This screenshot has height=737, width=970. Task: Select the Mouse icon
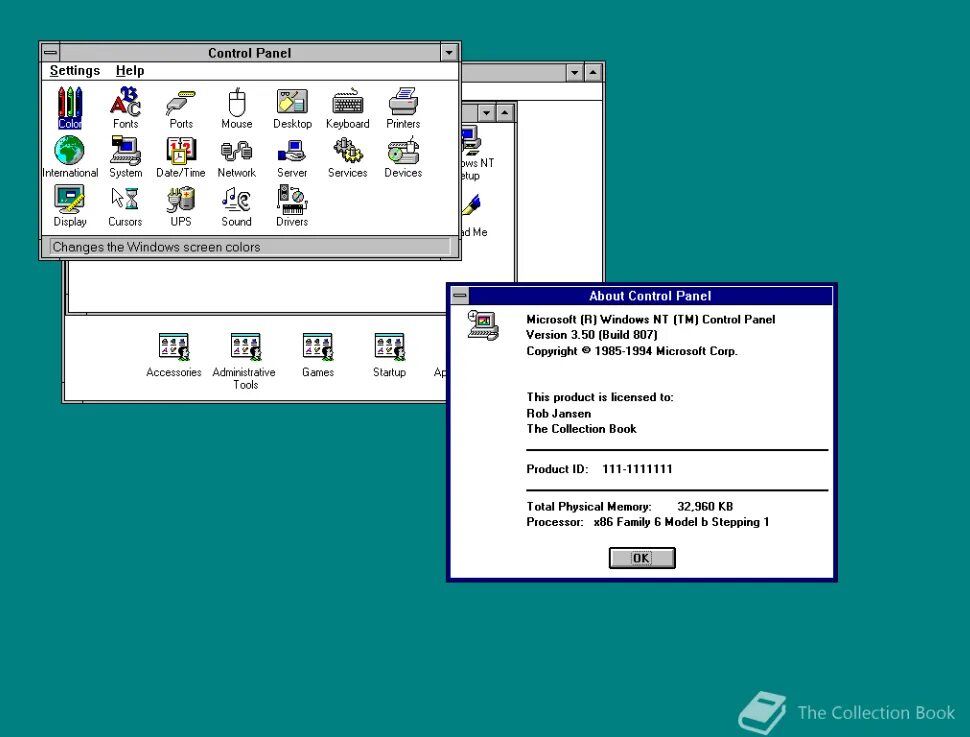click(236, 103)
